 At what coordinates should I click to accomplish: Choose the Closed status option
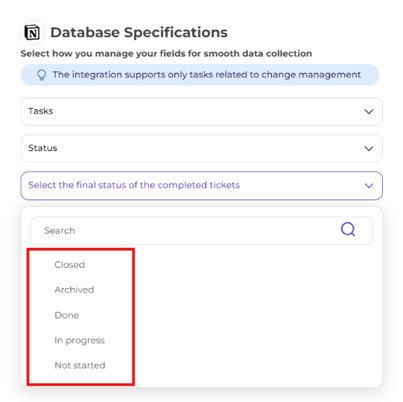tap(70, 265)
